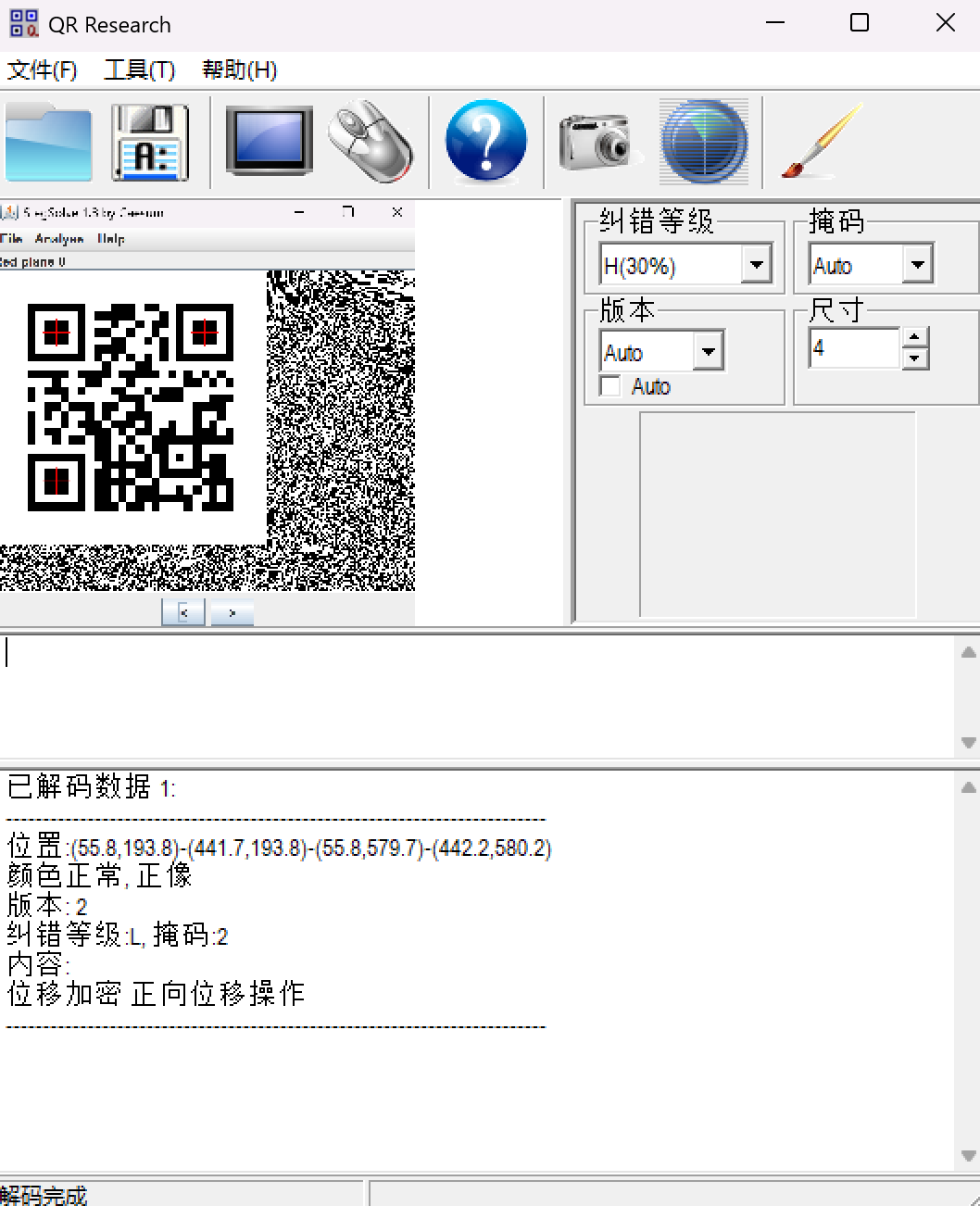Click the 解码完成 status bar text
Image resolution: width=980 pixels, height=1206 pixels.
pos(44,1195)
